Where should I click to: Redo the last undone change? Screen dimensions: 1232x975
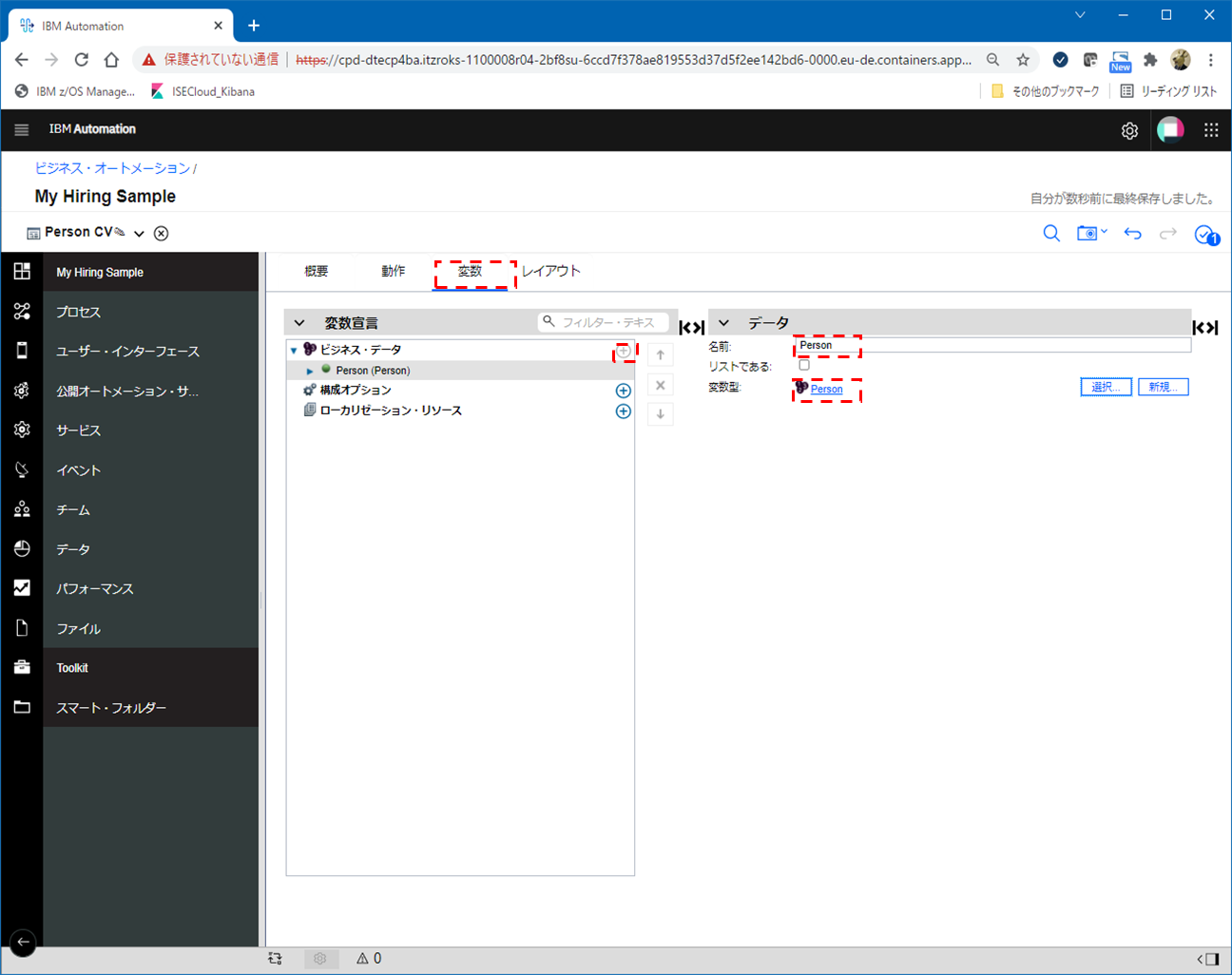coord(1168,233)
